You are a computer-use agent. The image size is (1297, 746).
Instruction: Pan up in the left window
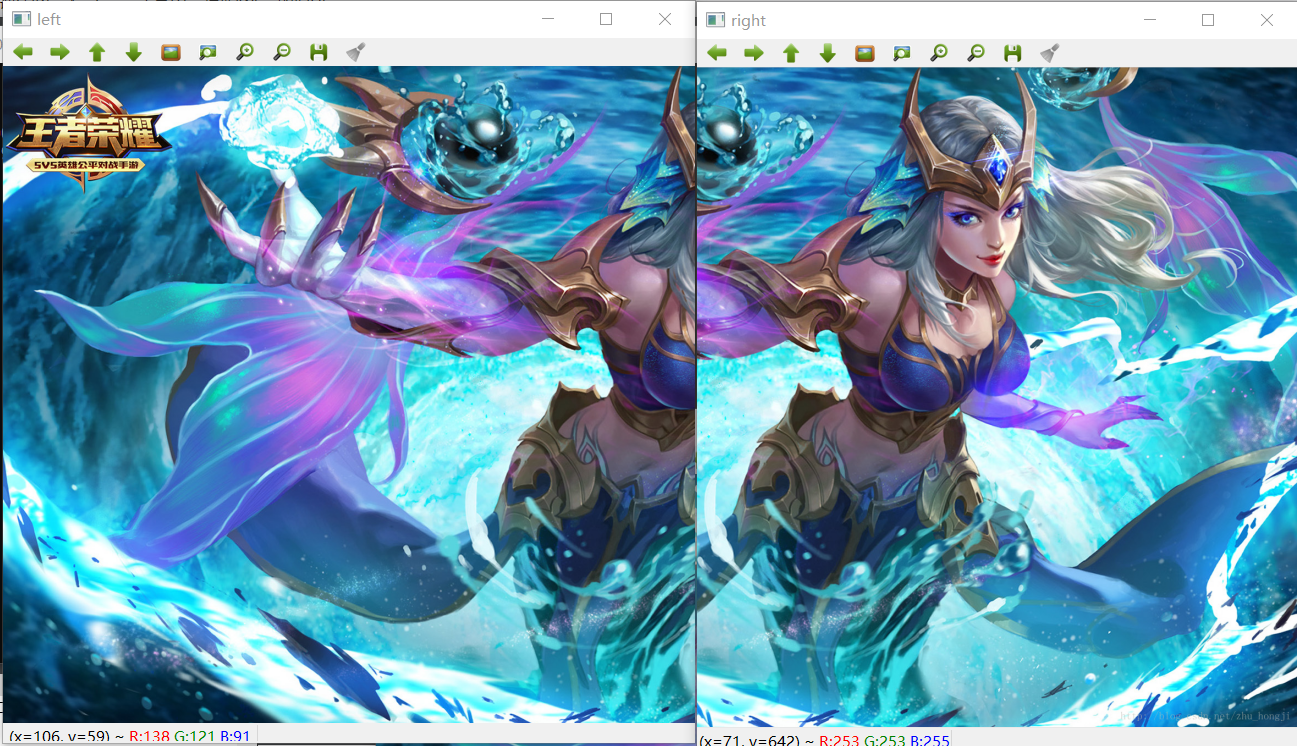pyautogui.click(x=97, y=52)
